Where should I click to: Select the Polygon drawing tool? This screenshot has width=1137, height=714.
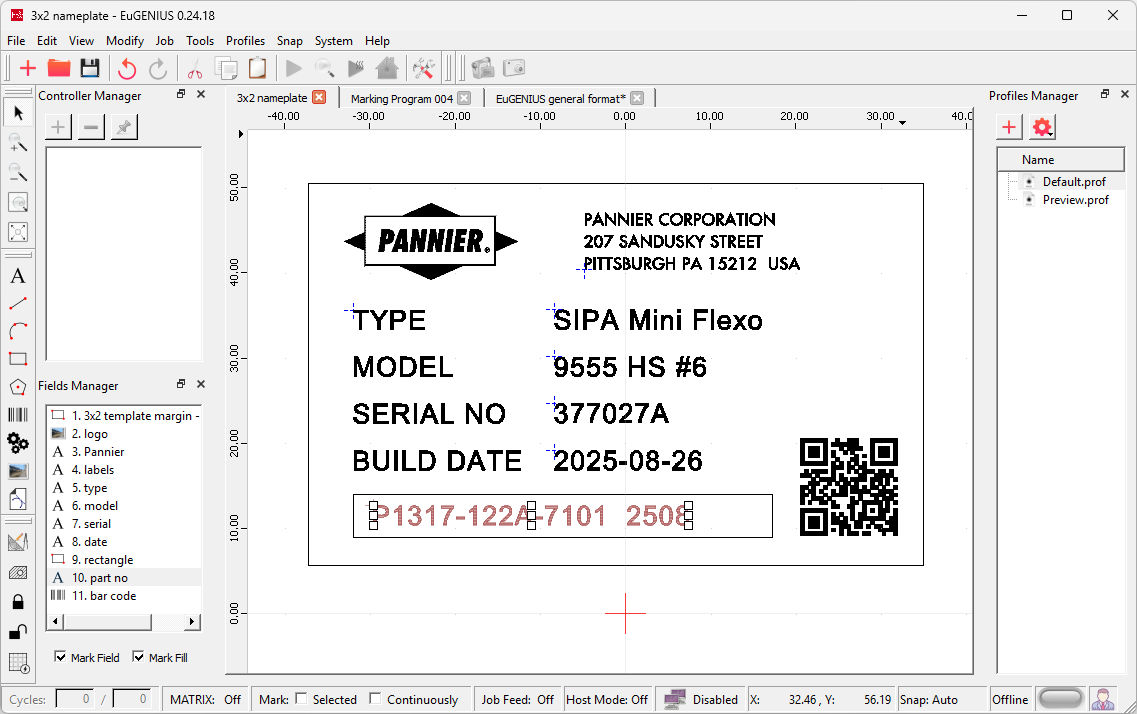(18, 387)
